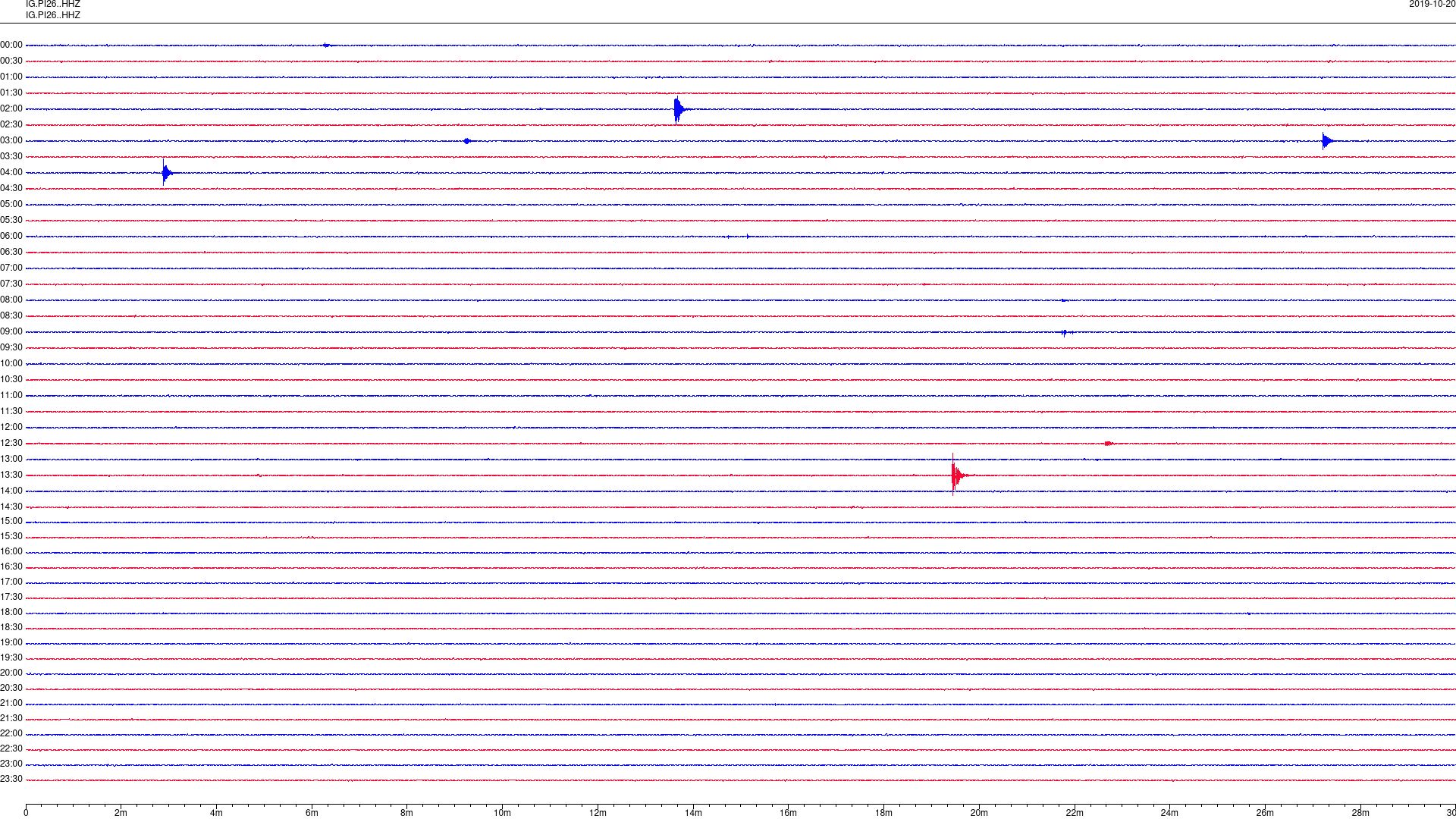
Task: Click the 18m tick label on time axis
Action: click(x=883, y=813)
